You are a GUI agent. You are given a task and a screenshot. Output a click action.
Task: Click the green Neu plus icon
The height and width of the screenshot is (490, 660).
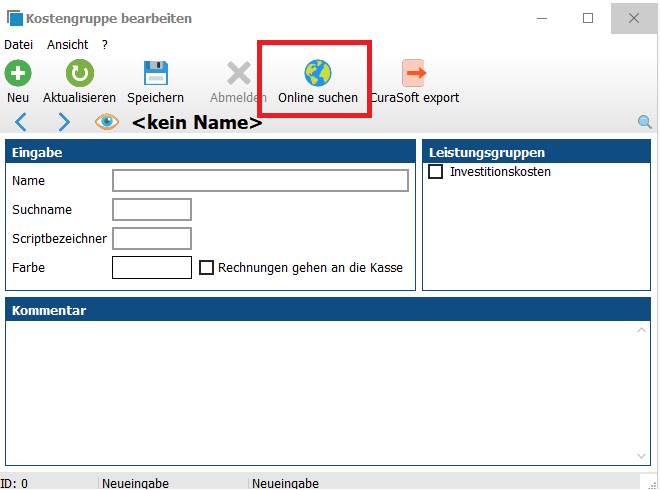(x=18, y=73)
